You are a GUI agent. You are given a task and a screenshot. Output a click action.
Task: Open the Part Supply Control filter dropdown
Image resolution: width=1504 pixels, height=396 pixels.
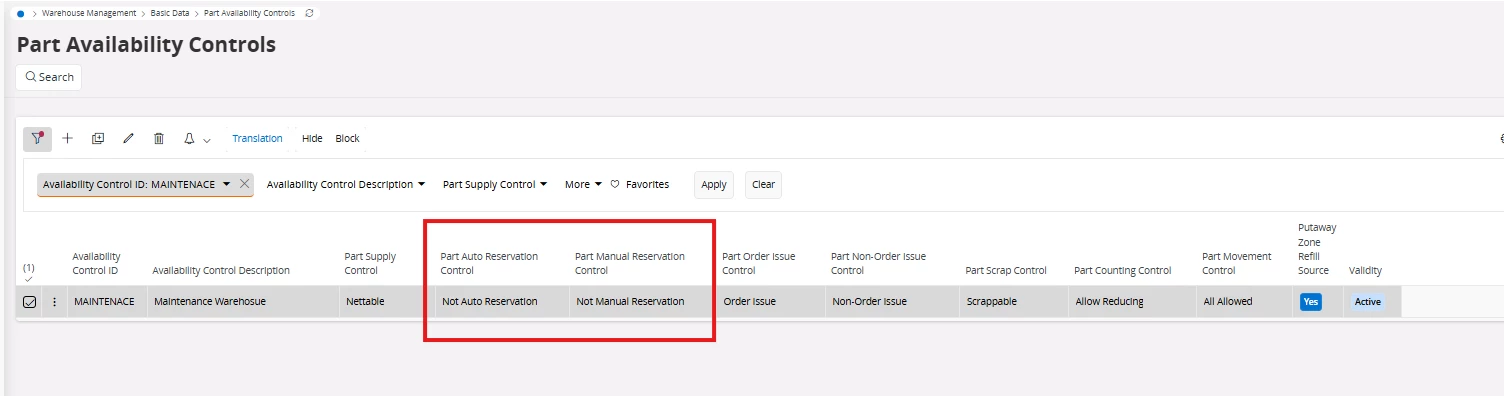pos(495,184)
